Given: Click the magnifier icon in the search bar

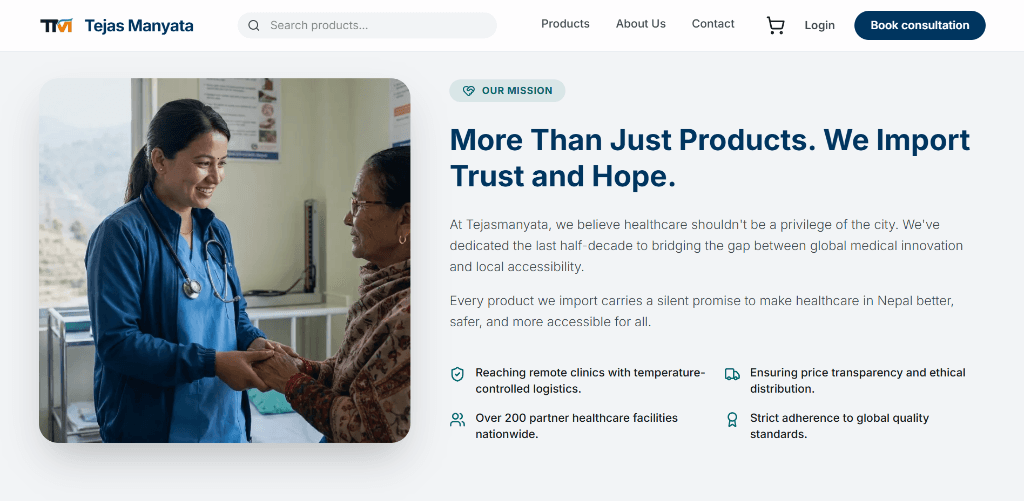Looking at the screenshot, I should pyautogui.click(x=254, y=25).
